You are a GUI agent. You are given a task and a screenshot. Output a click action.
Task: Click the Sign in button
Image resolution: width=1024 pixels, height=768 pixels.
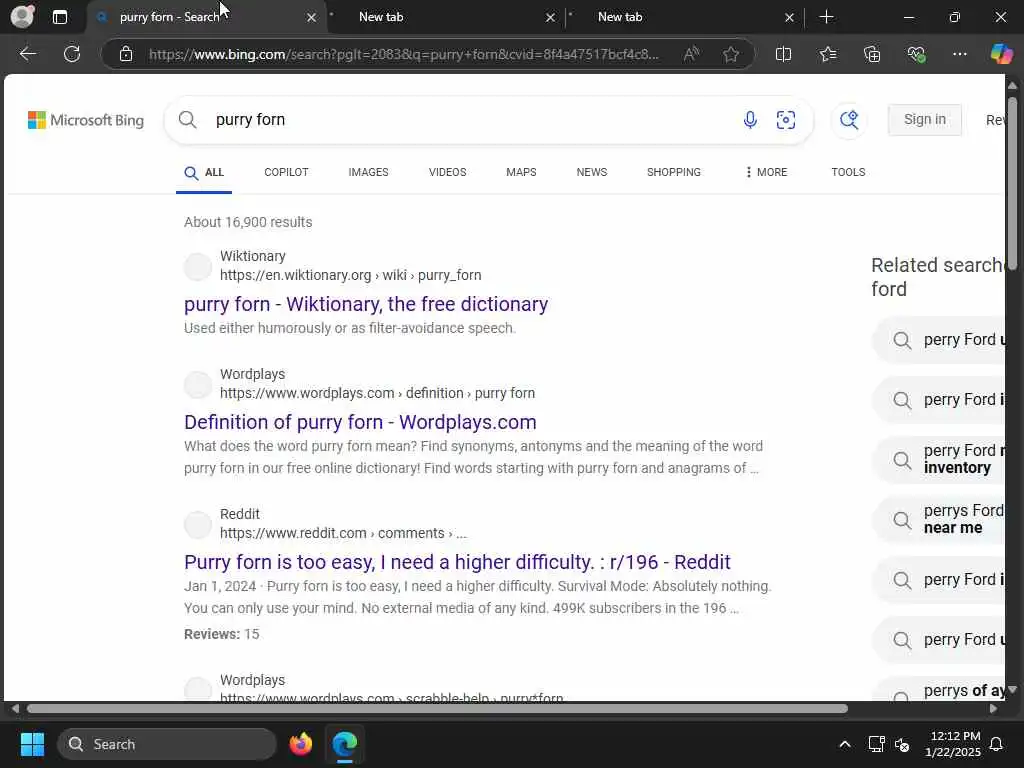tap(925, 120)
